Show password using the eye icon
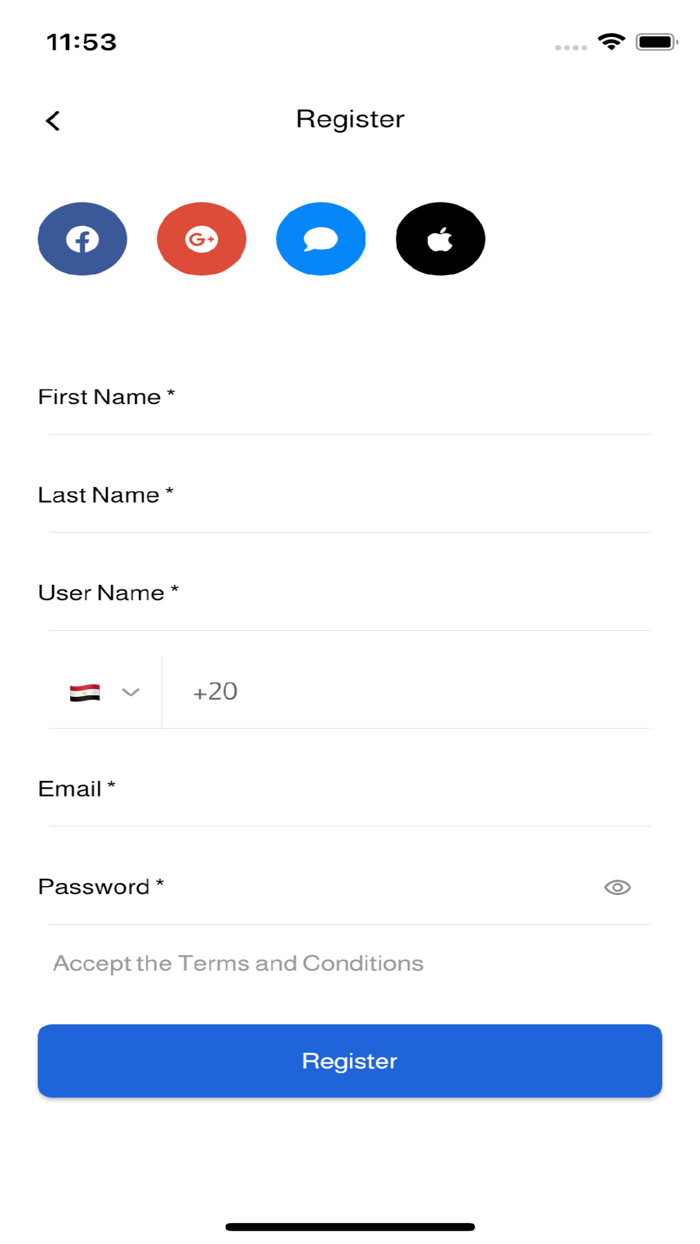Screen dimensions: 700x1244 [617, 887]
